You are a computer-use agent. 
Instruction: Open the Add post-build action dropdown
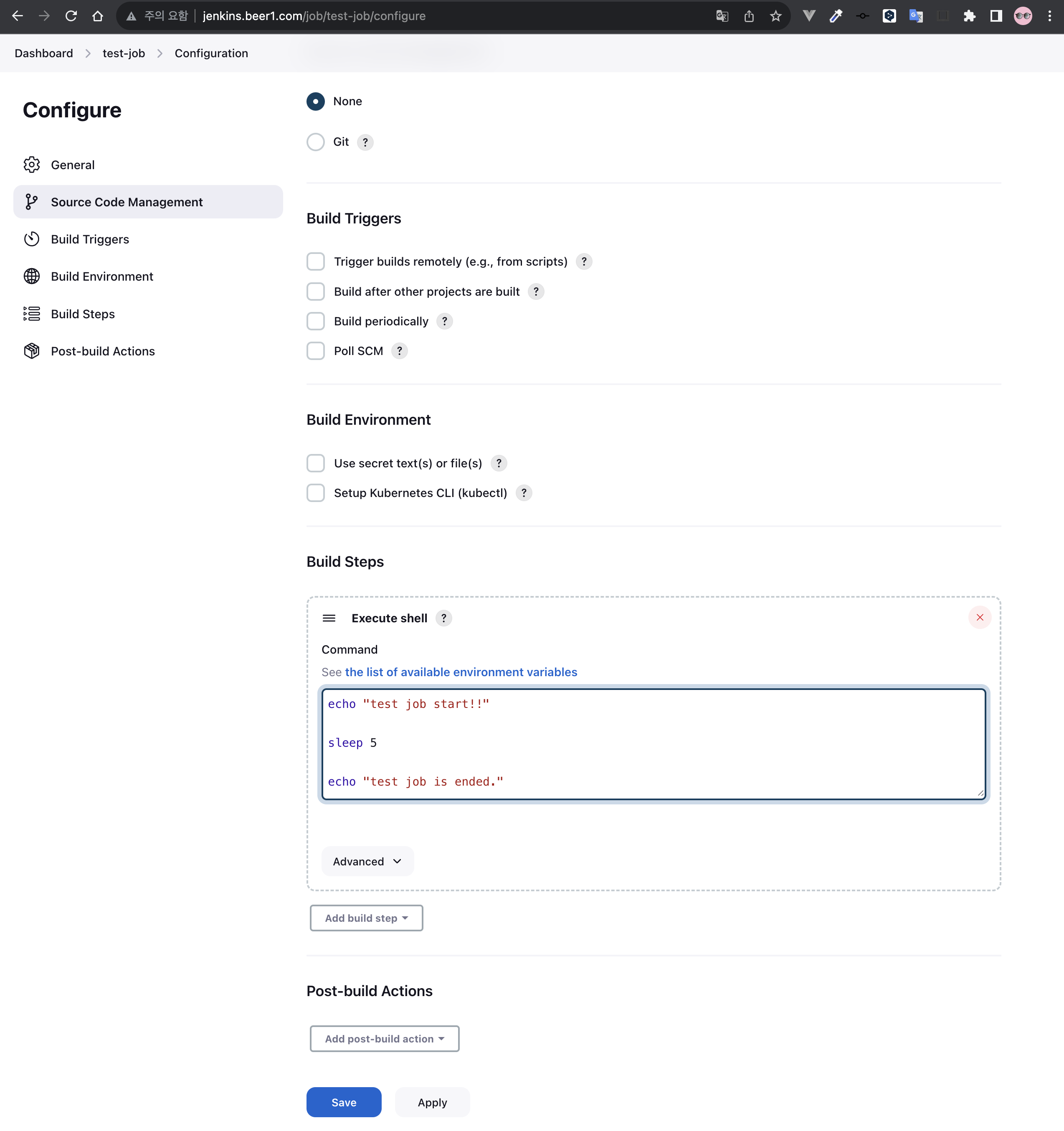coord(385,1038)
